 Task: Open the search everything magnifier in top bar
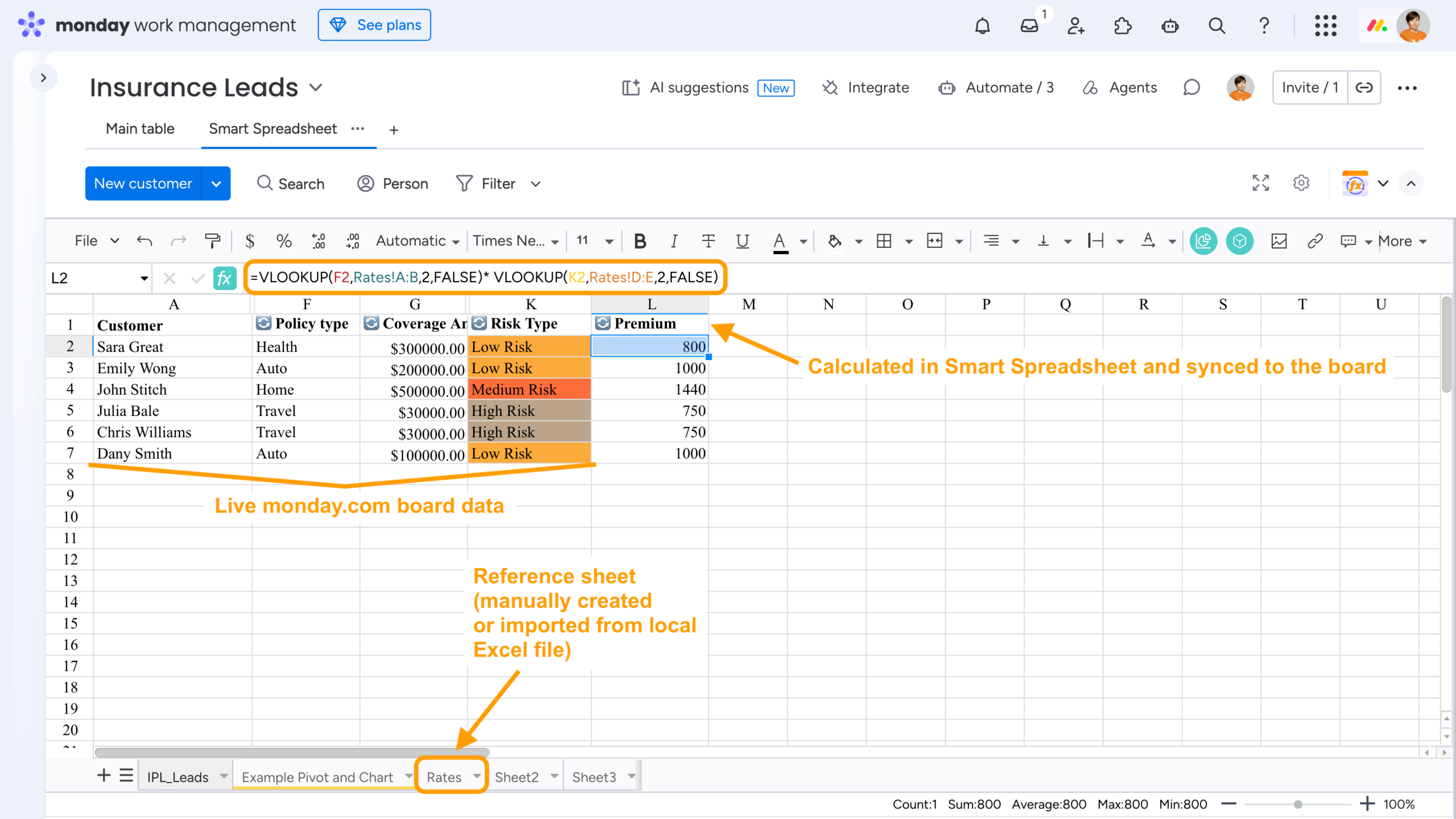(x=1217, y=26)
